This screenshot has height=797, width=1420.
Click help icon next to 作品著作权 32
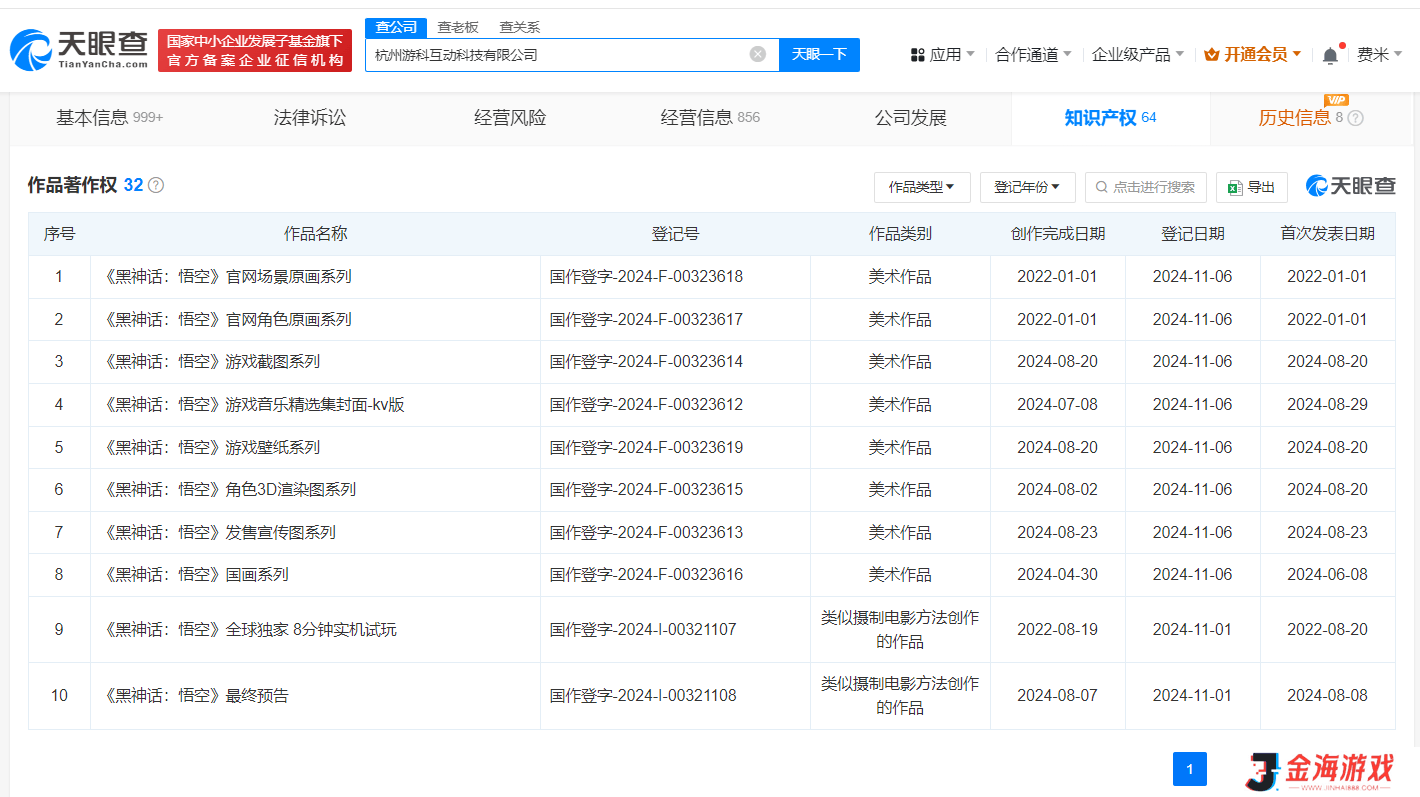pyautogui.click(x=156, y=185)
